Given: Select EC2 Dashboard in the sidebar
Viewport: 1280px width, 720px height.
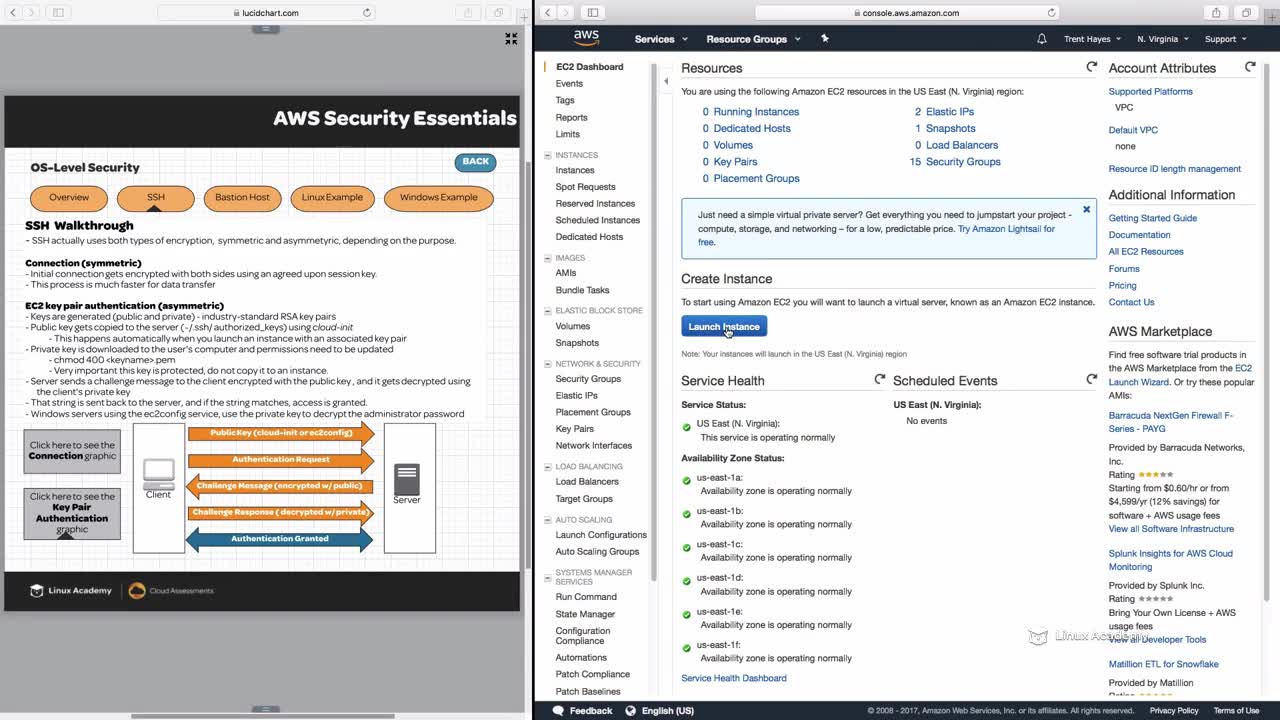Looking at the screenshot, I should [x=589, y=67].
